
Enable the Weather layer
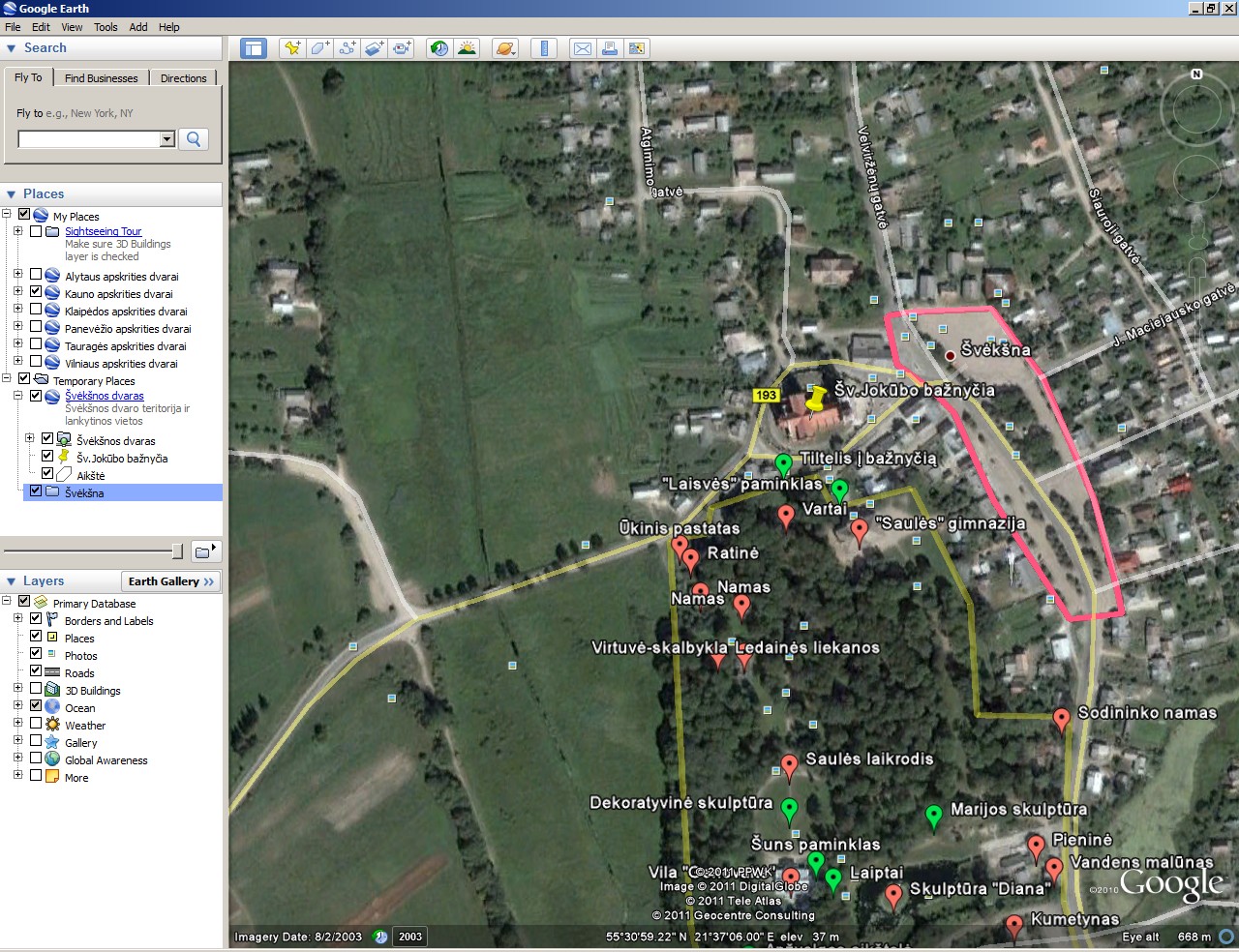[36, 724]
